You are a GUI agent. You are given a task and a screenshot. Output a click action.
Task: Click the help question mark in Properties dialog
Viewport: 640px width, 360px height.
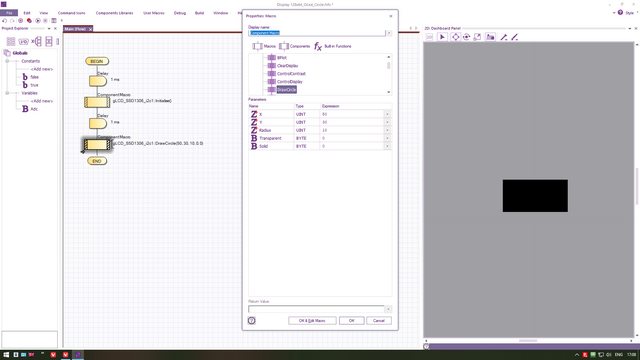coord(251,320)
